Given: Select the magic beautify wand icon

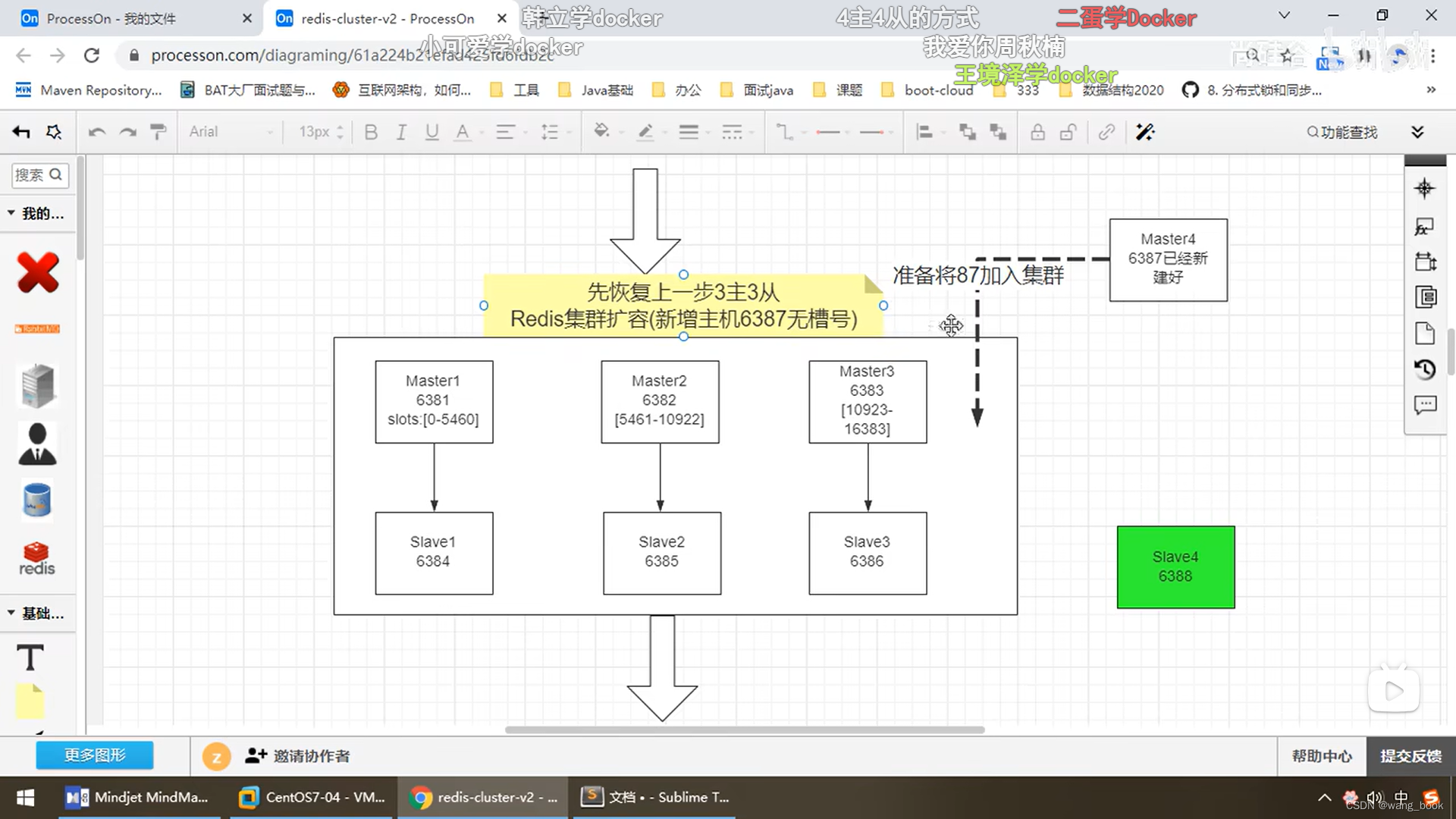Looking at the screenshot, I should pos(1145,131).
